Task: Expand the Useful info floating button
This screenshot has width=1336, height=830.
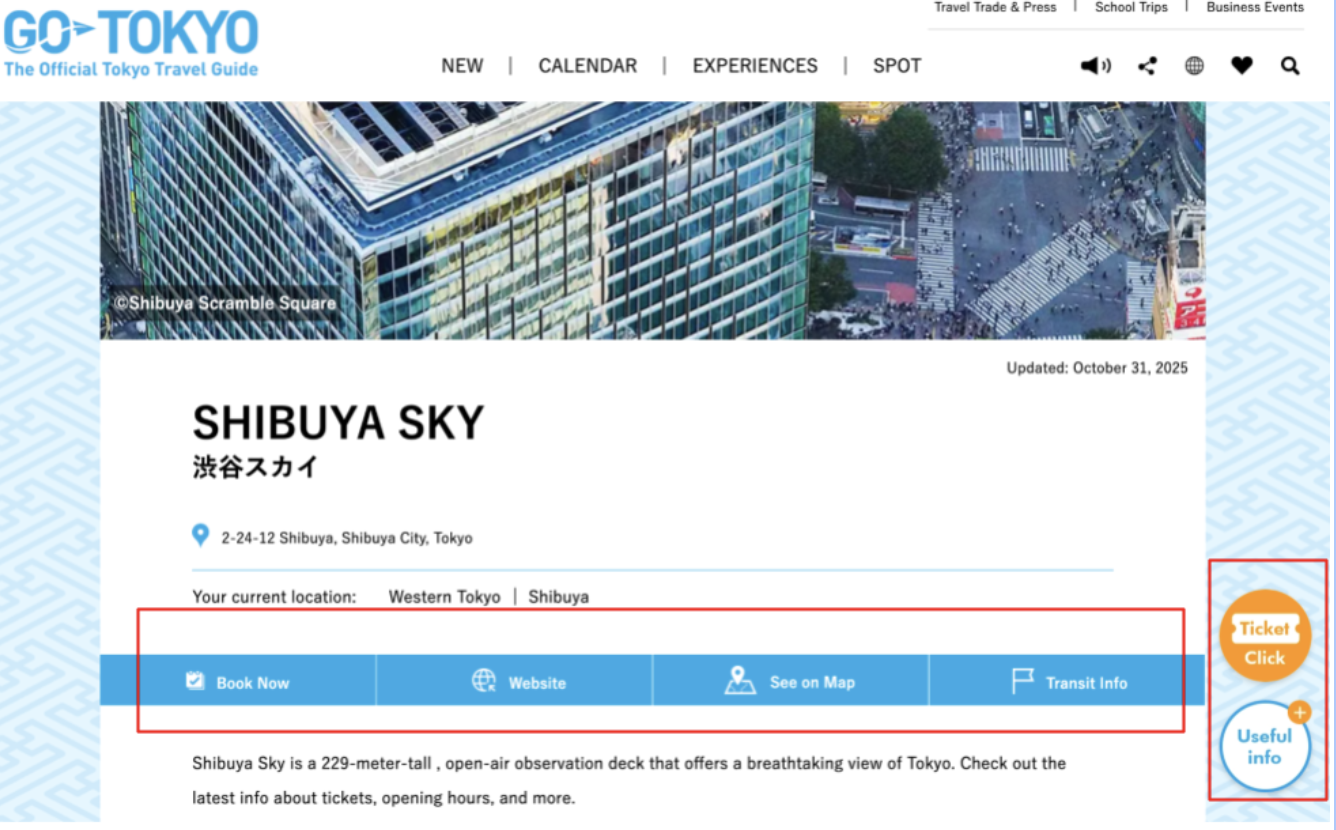Action: pos(1265,746)
